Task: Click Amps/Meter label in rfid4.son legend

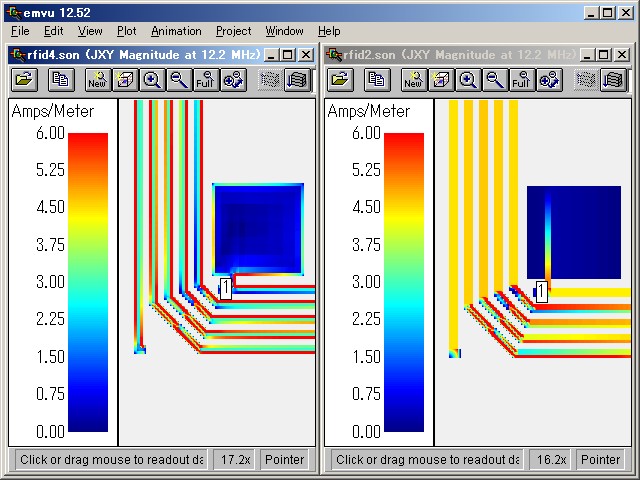Action: (53, 111)
